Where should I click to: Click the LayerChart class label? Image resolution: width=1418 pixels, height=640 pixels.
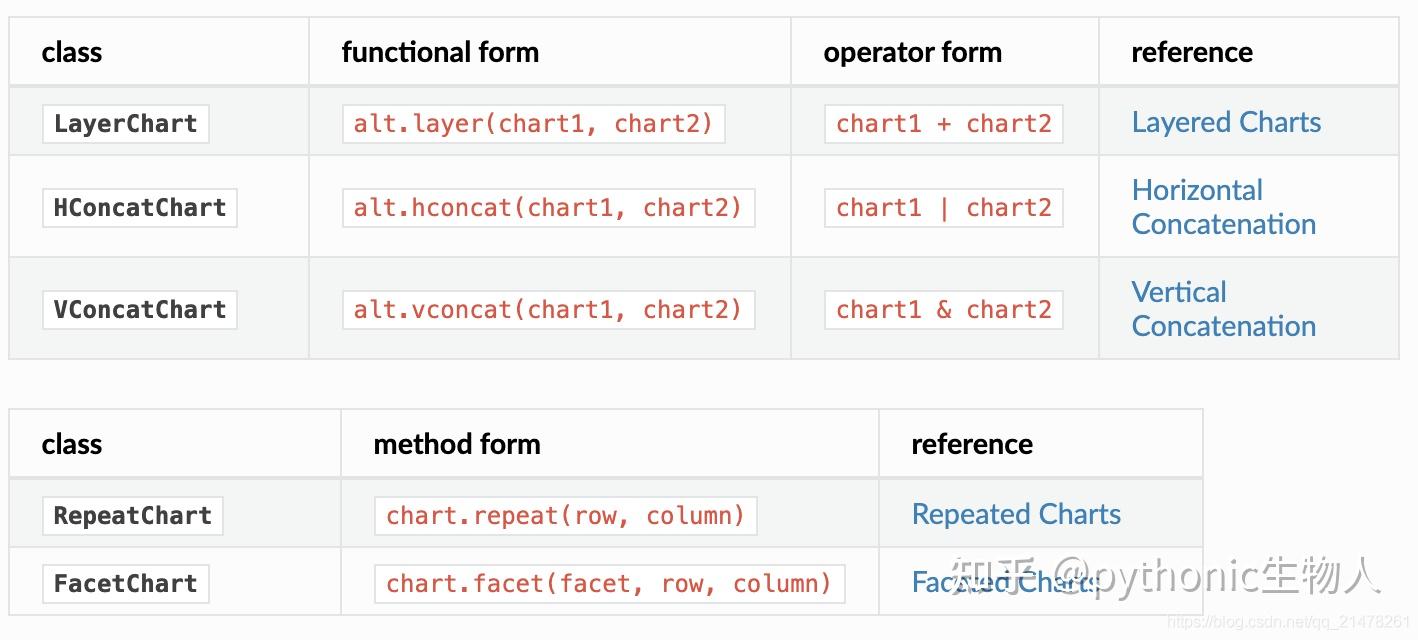pyautogui.click(x=125, y=124)
